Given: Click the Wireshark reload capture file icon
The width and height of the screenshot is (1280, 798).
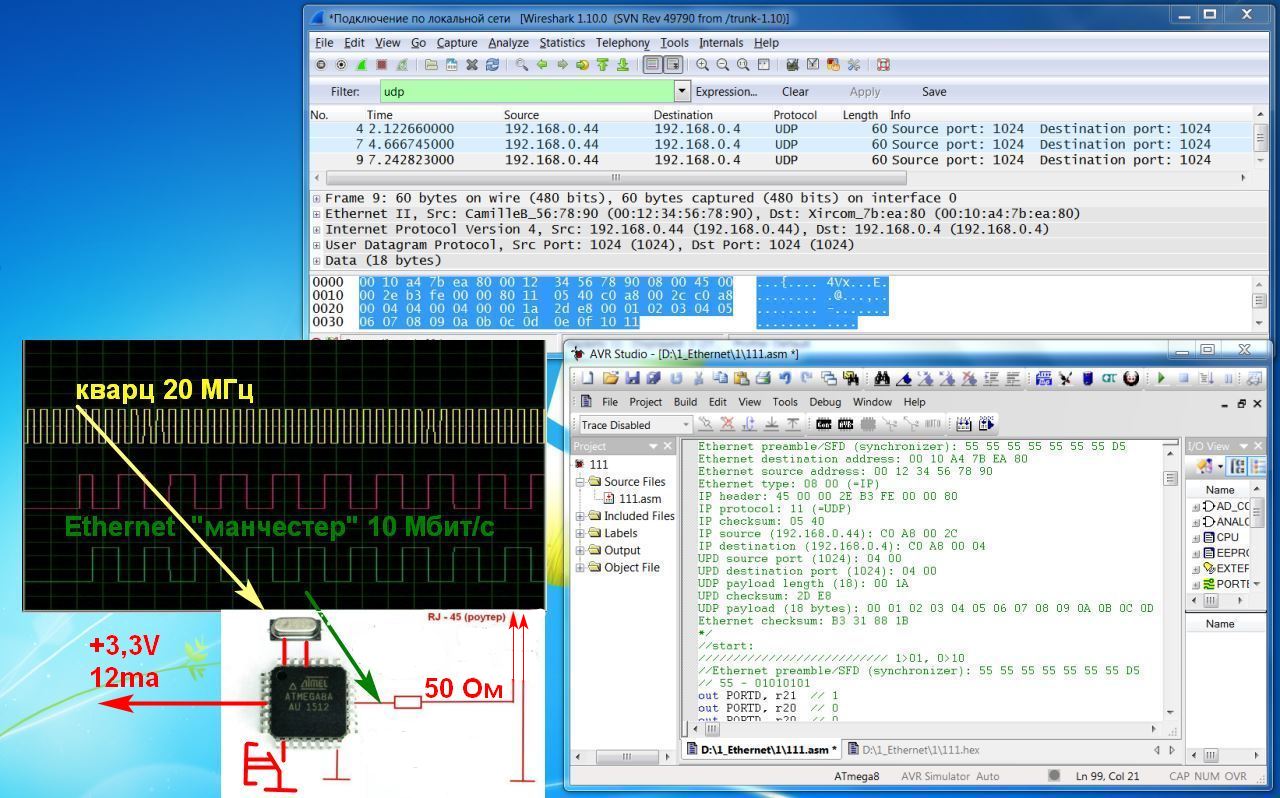Looking at the screenshot, I should coord(492,65).
